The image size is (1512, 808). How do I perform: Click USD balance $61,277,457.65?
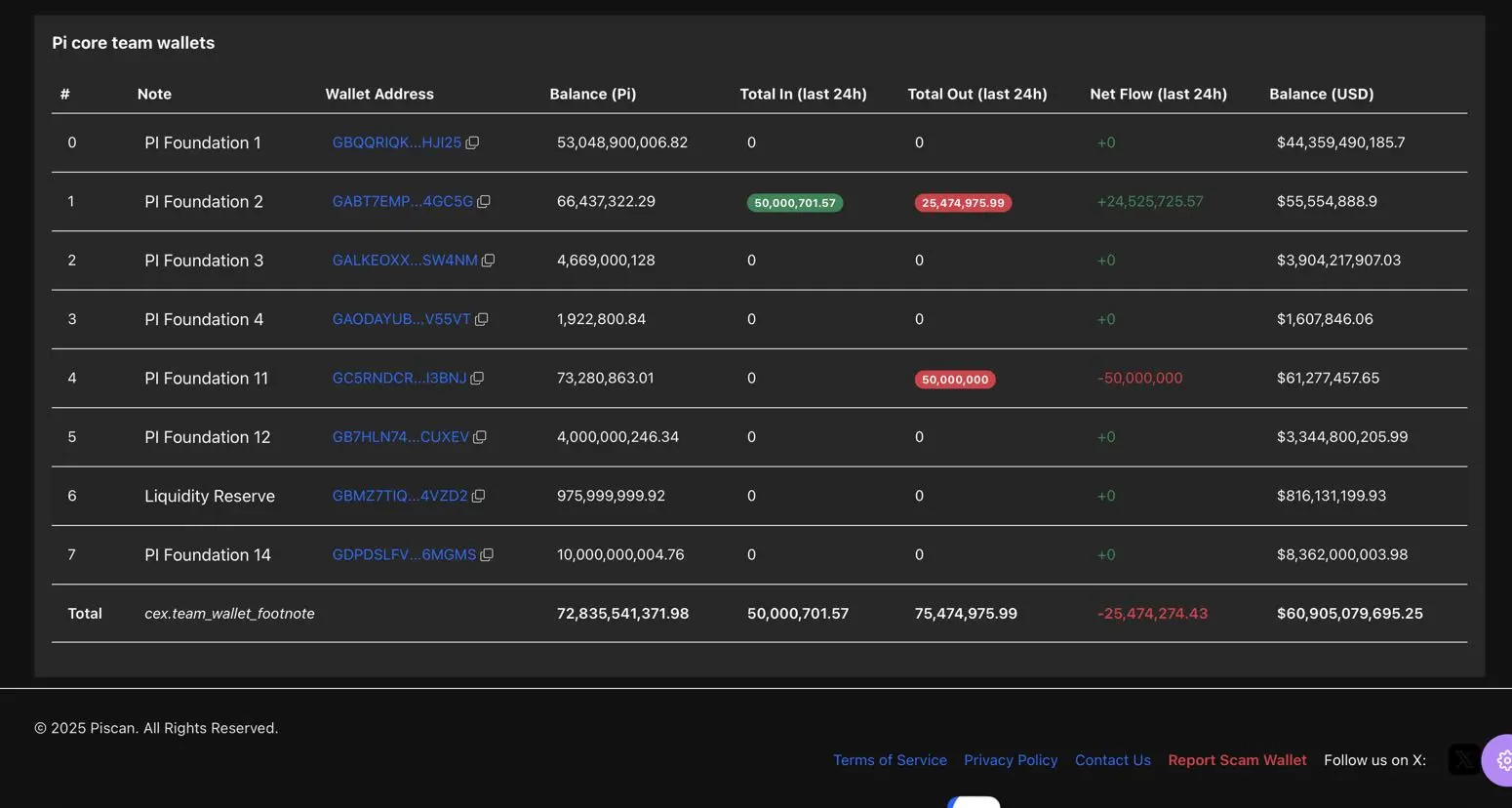pos(1328,378)
